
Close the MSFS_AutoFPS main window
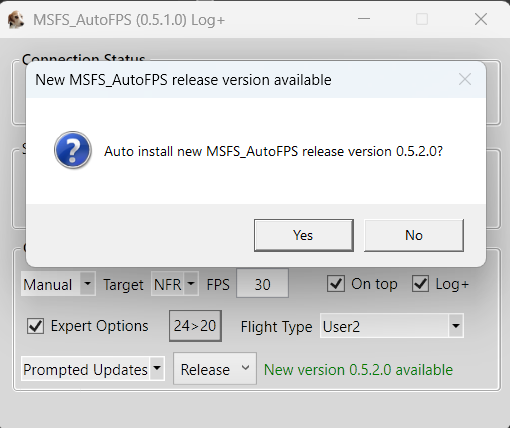pos(481,19)
